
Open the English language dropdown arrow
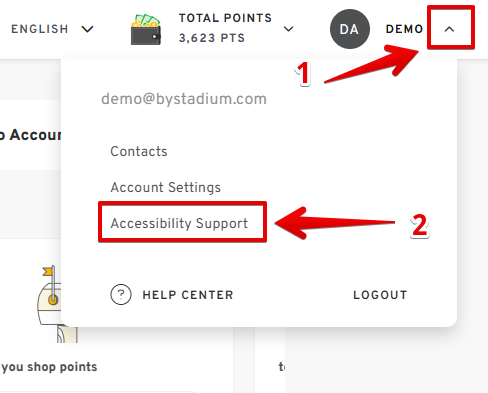click(x=88, y=29)
